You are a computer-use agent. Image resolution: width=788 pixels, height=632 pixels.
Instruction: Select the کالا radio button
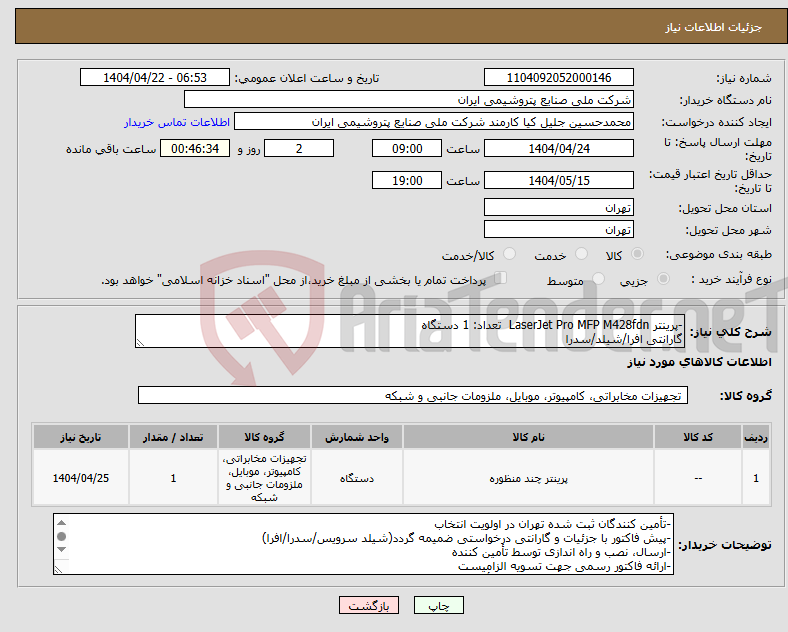tap(637, 254)
